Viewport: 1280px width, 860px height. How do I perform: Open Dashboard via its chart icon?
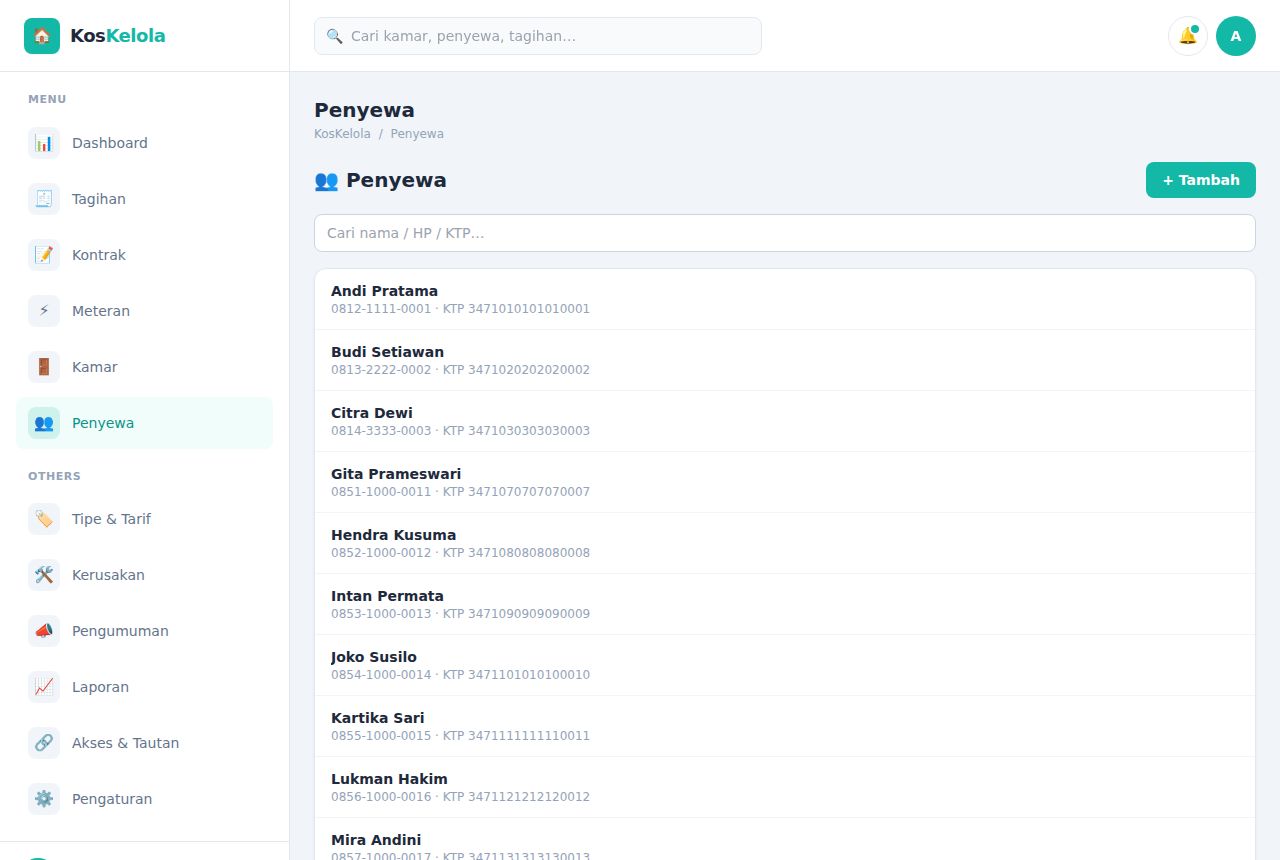pyautogui.click(x=44, y=143)
